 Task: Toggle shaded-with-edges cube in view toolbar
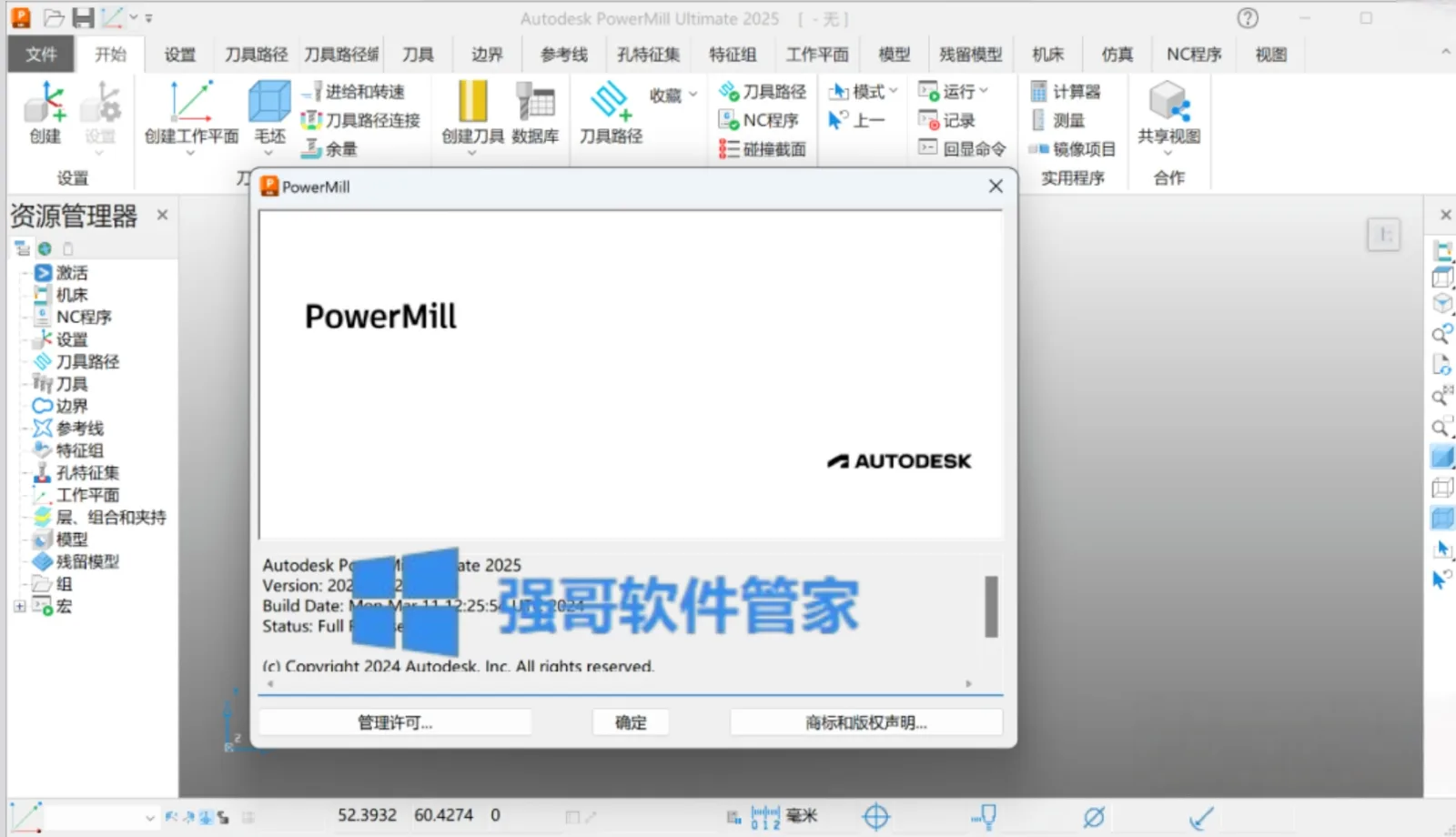click(x=1442, y=519)
